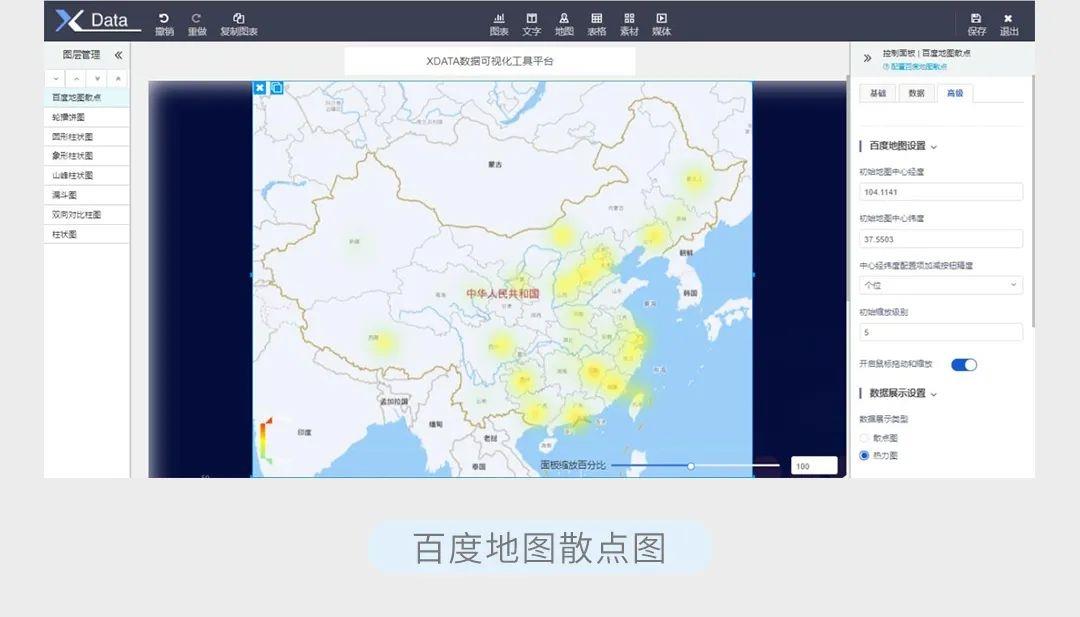This screenshot has height=617, width=1080.
Task: Select the 柱状图 layer
Action: click(87, 234)
